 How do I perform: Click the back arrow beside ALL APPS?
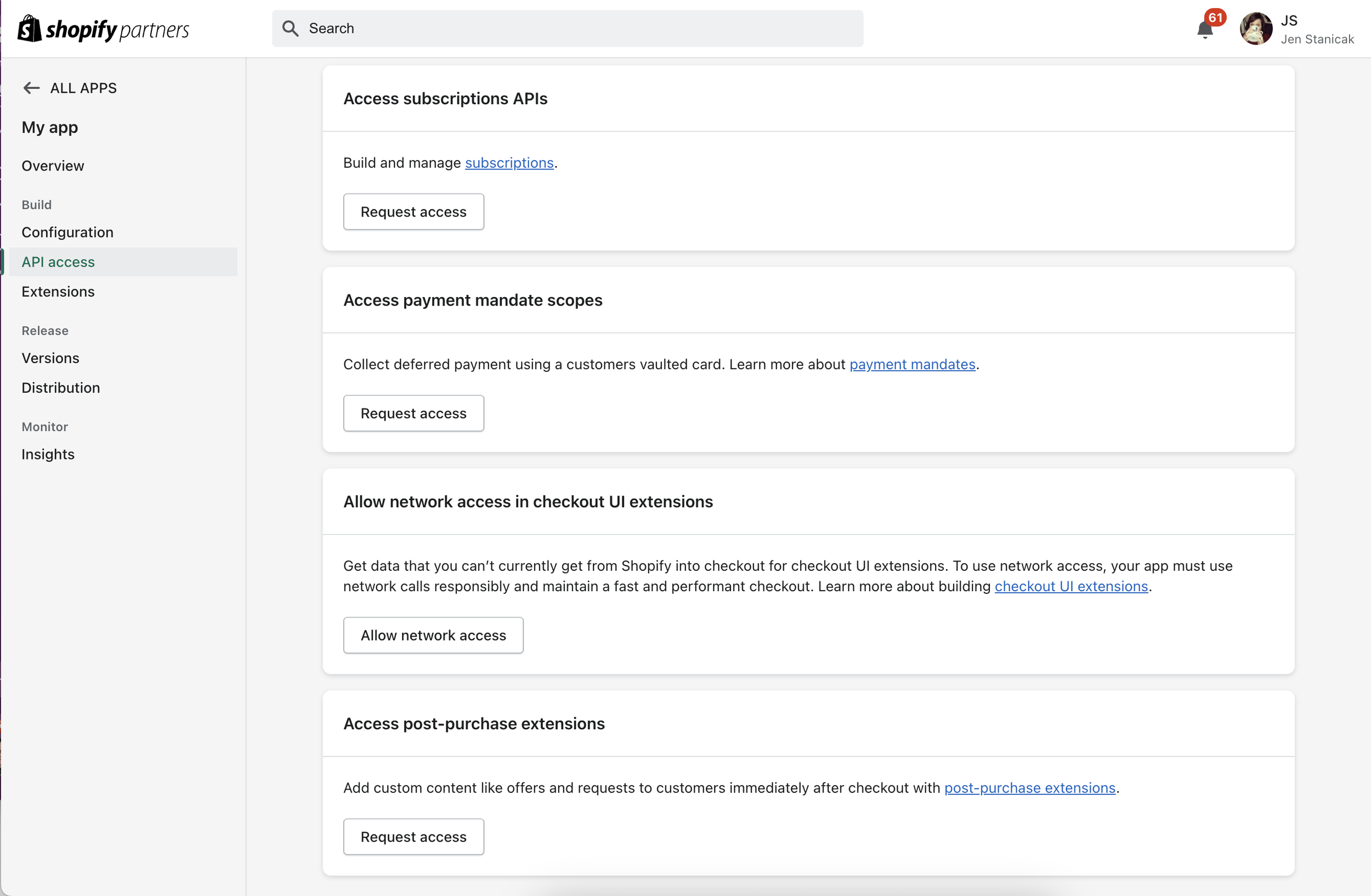pos(31,88)
